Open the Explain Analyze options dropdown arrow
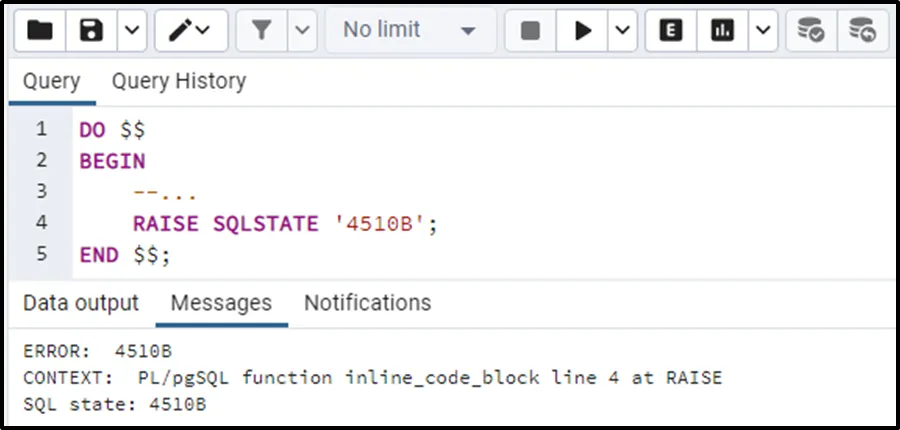 pyautogui.click(x=762, y=31)
